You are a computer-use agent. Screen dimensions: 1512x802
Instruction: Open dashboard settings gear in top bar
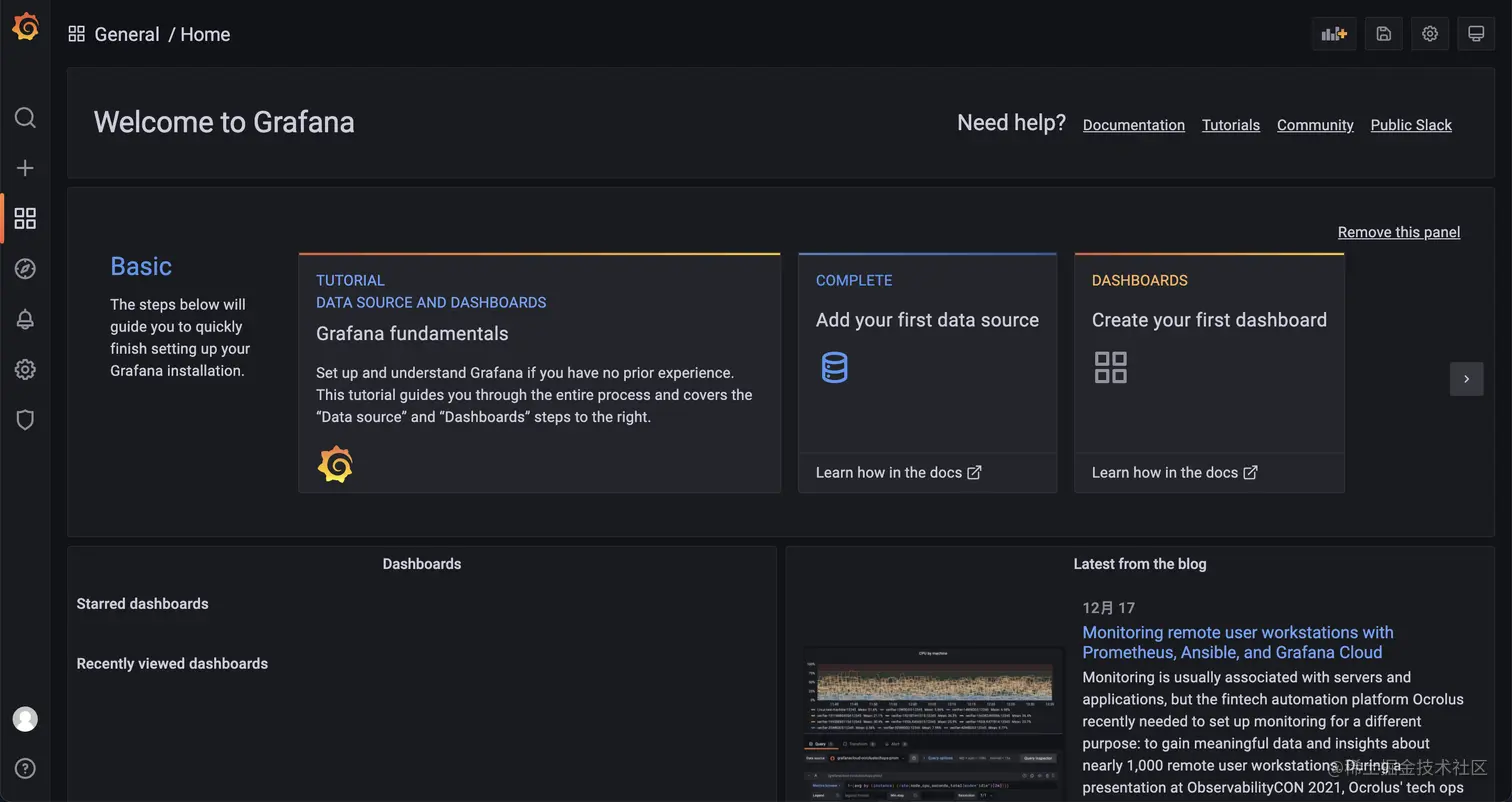pyautogui.click(x=1430, y=34)
